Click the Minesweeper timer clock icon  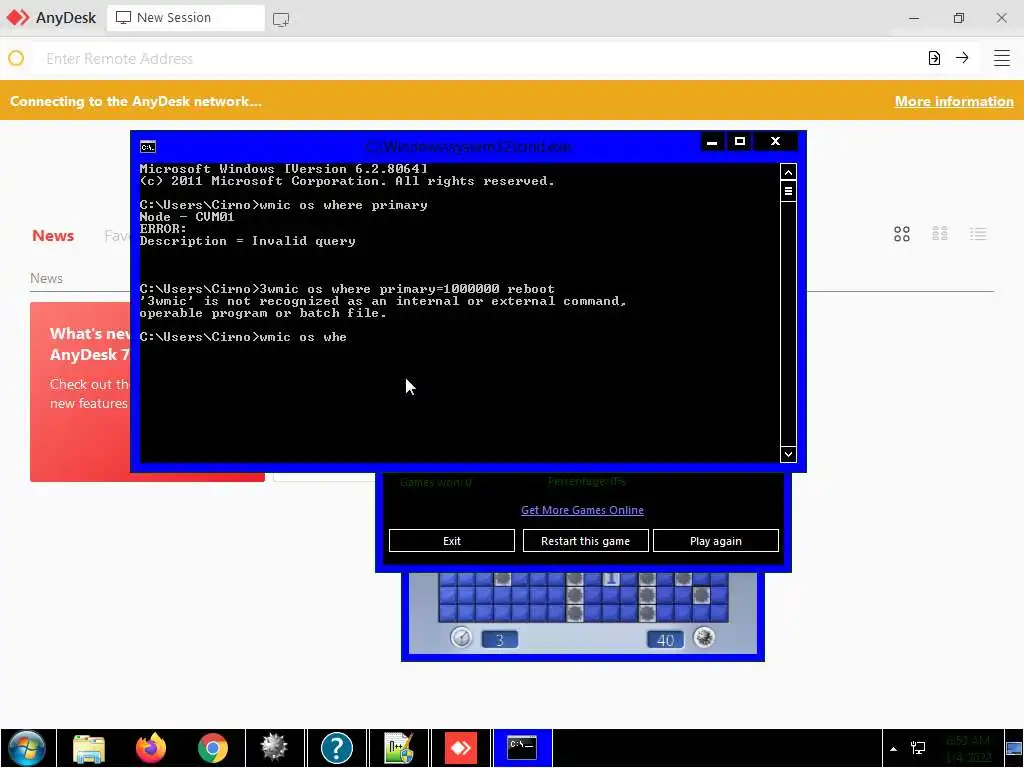tap(461, 637)
